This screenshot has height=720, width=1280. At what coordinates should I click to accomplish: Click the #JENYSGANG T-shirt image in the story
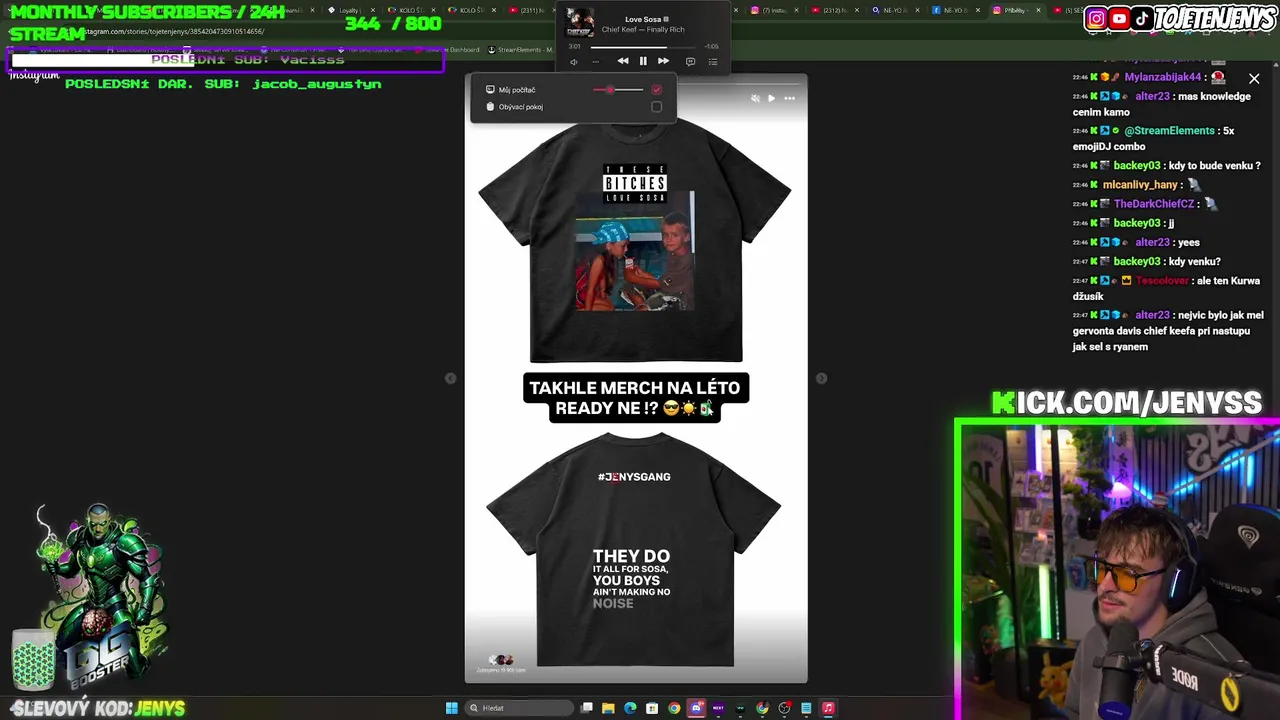(634, 549)
